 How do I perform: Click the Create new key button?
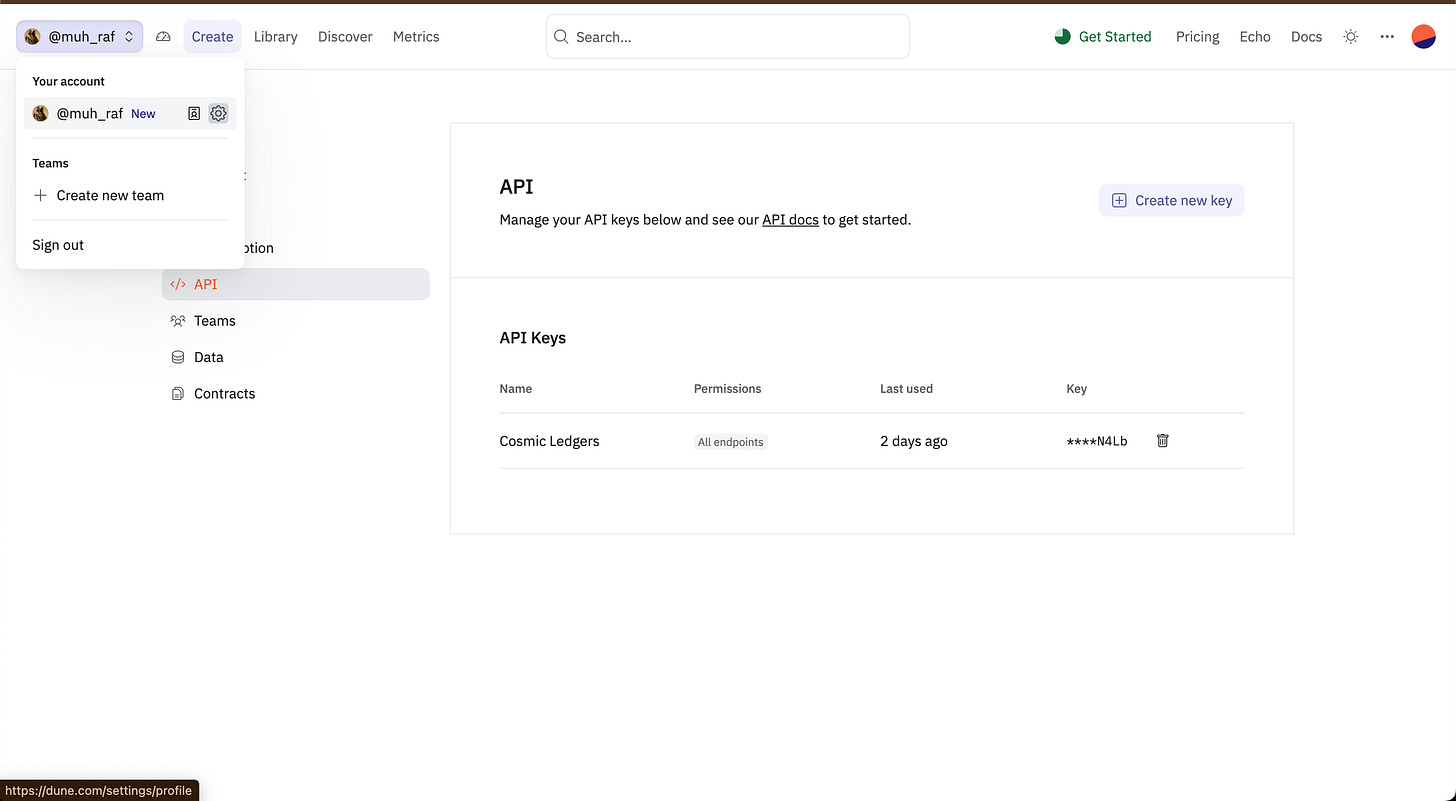1172,200
